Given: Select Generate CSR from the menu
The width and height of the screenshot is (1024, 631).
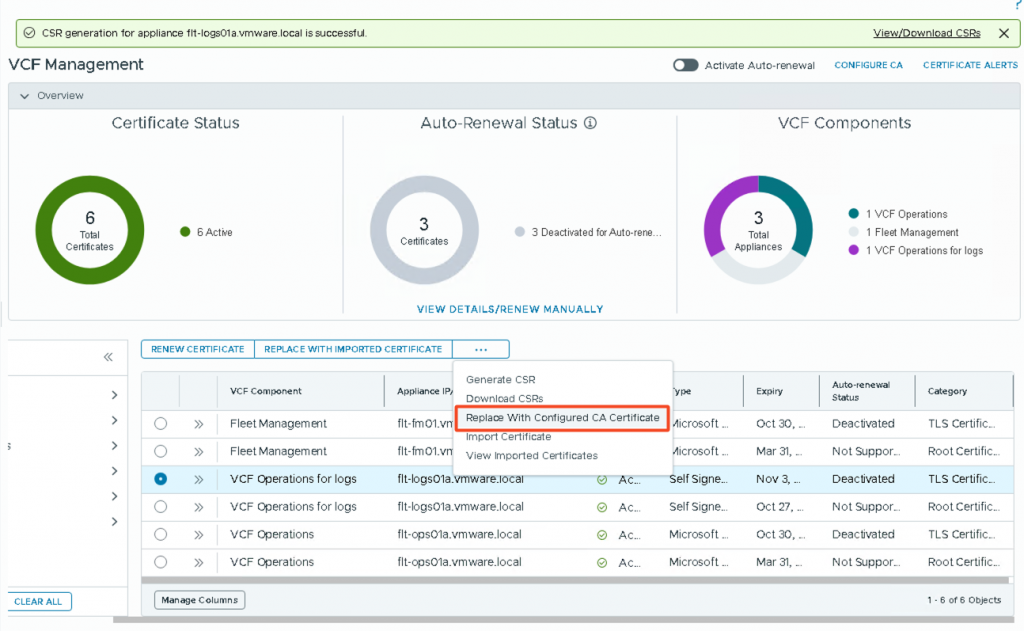Looking at the screenshot, I should (501, 380).
